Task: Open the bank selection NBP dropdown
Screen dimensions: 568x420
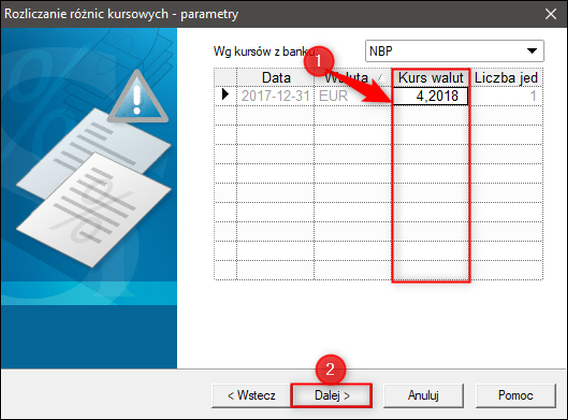Action: coord(455,51)
